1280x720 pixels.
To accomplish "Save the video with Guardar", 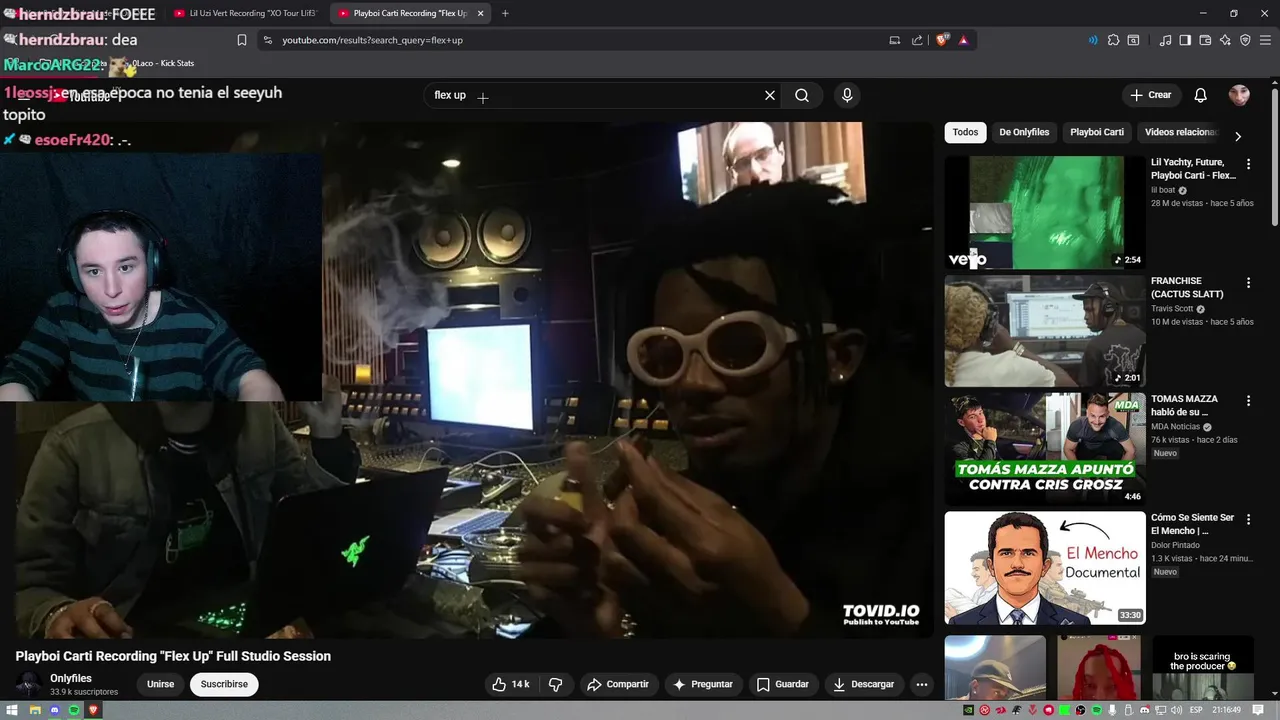I will point(783,684).
